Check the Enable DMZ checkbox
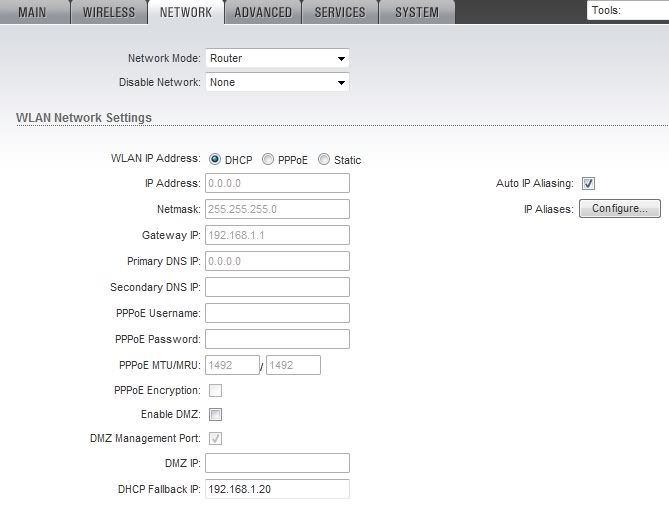 click(x=215, y=414)
